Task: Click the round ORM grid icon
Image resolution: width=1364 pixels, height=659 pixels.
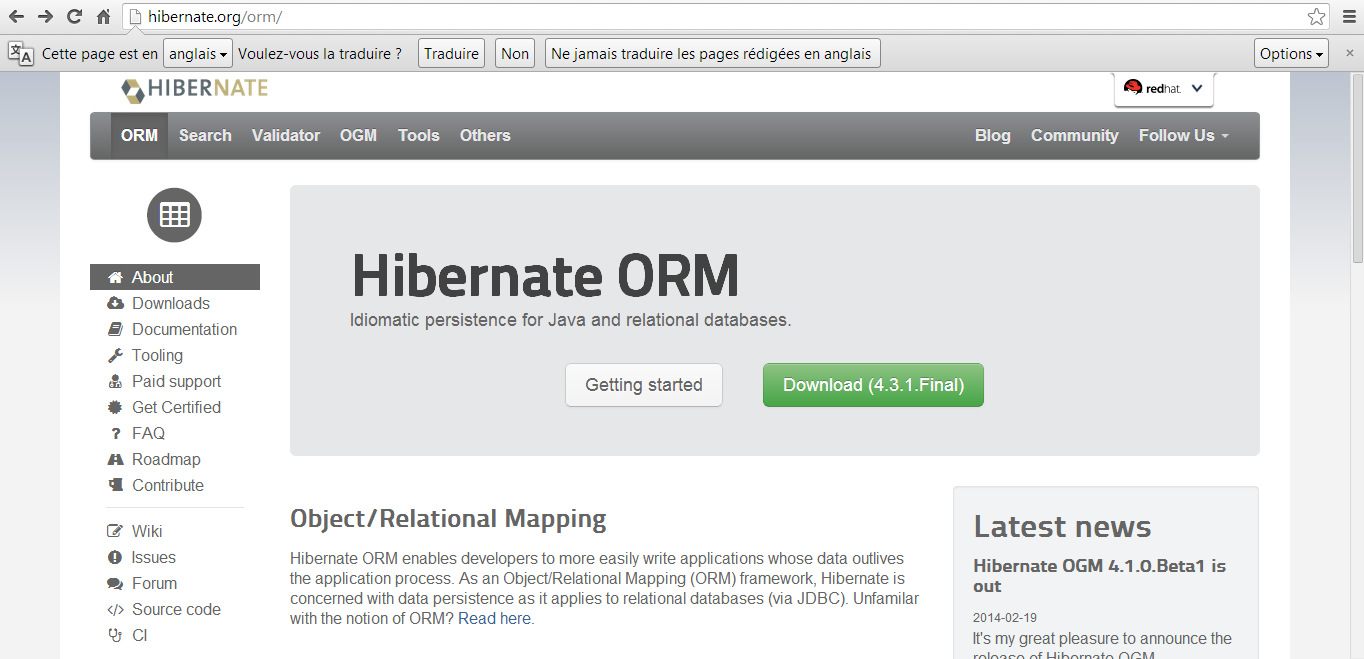Action: click(x=174, y=215)
